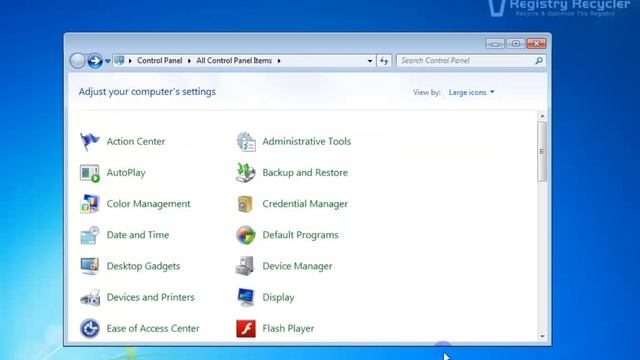640x360 pixels.
Task: Open the AutoPlay icon
Action: (x=90, y=173)
